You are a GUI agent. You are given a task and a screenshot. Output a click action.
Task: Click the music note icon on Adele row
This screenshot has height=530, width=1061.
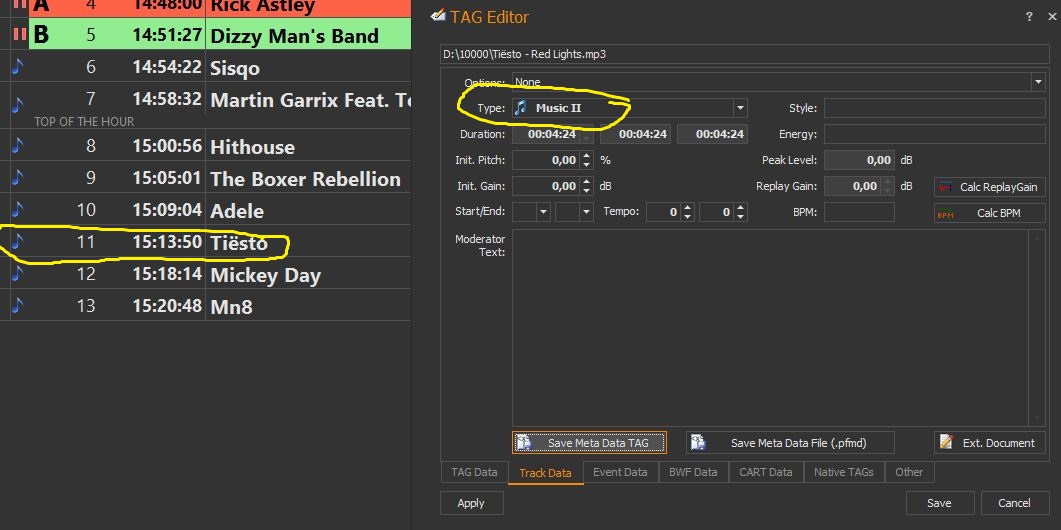point(17,210)
